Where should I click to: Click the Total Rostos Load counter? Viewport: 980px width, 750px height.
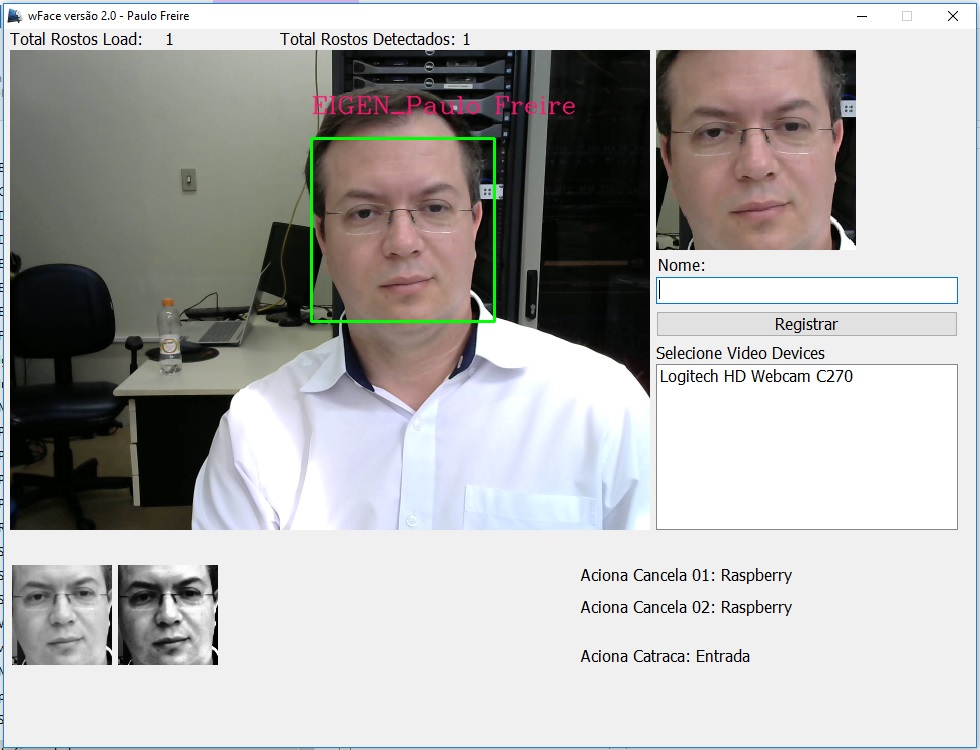[x=91, y=39]
